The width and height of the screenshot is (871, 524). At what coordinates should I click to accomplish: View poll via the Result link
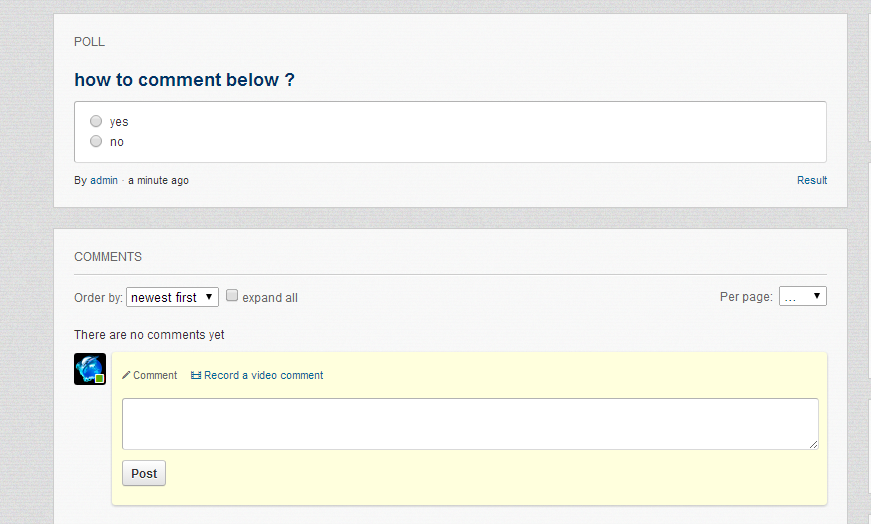point(811,180)
